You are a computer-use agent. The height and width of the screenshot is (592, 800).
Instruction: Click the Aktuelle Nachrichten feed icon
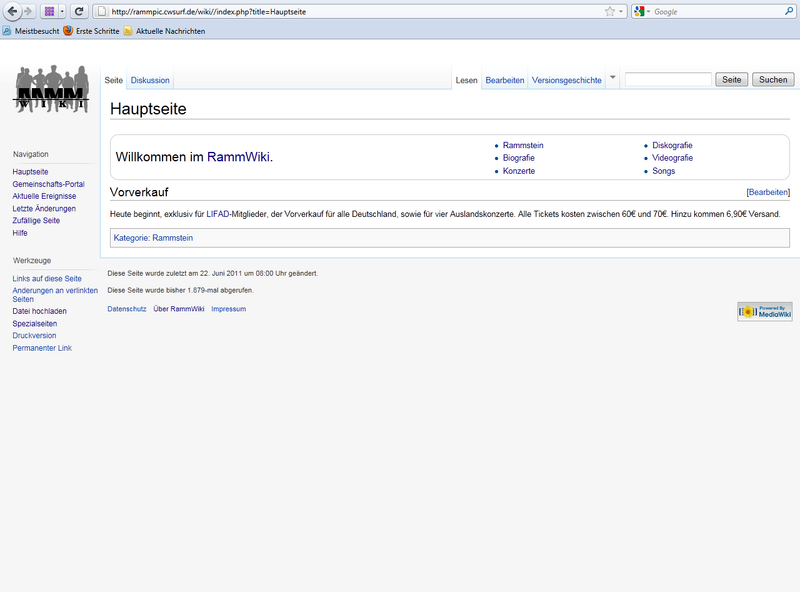point(126,30)
